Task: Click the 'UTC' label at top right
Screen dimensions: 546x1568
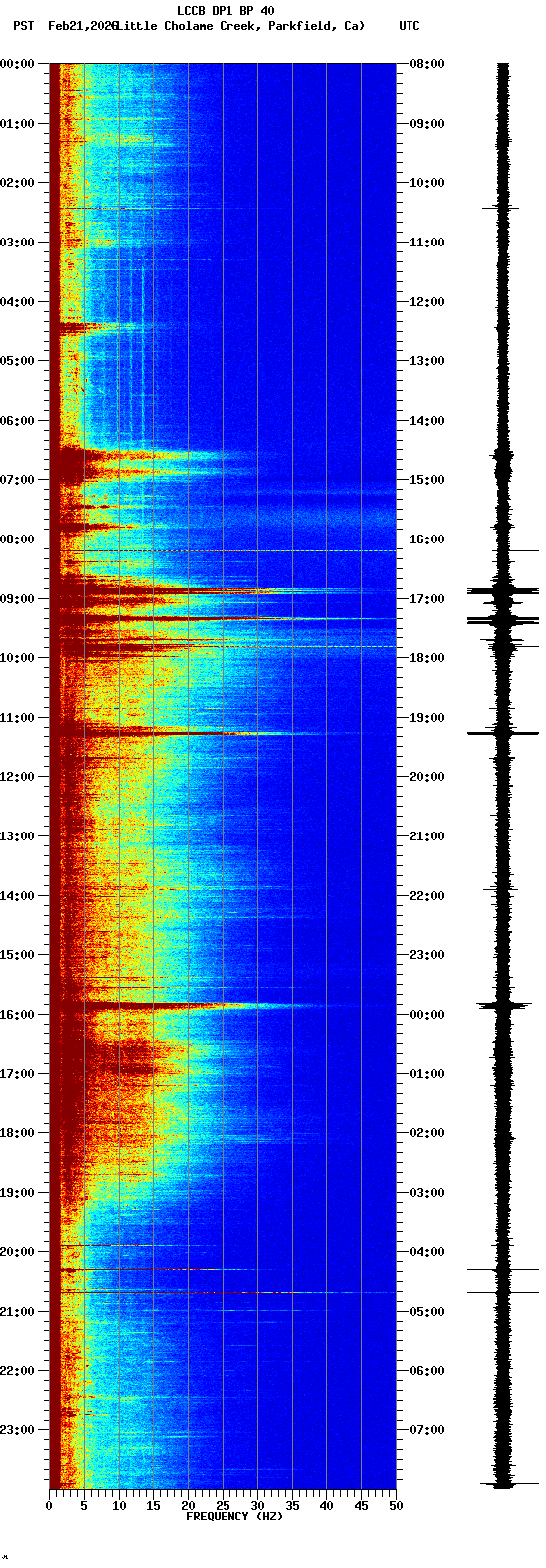Action: pos(409,25)
